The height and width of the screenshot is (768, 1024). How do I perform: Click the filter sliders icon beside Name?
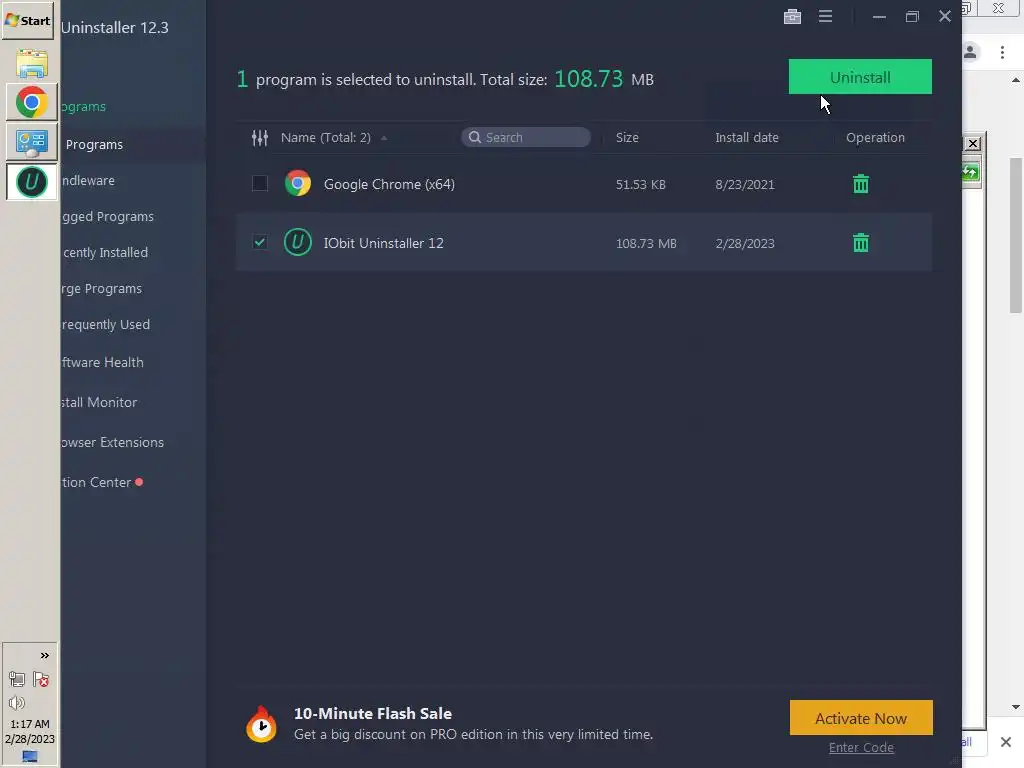pyautogui.click(x=260, y=138)
